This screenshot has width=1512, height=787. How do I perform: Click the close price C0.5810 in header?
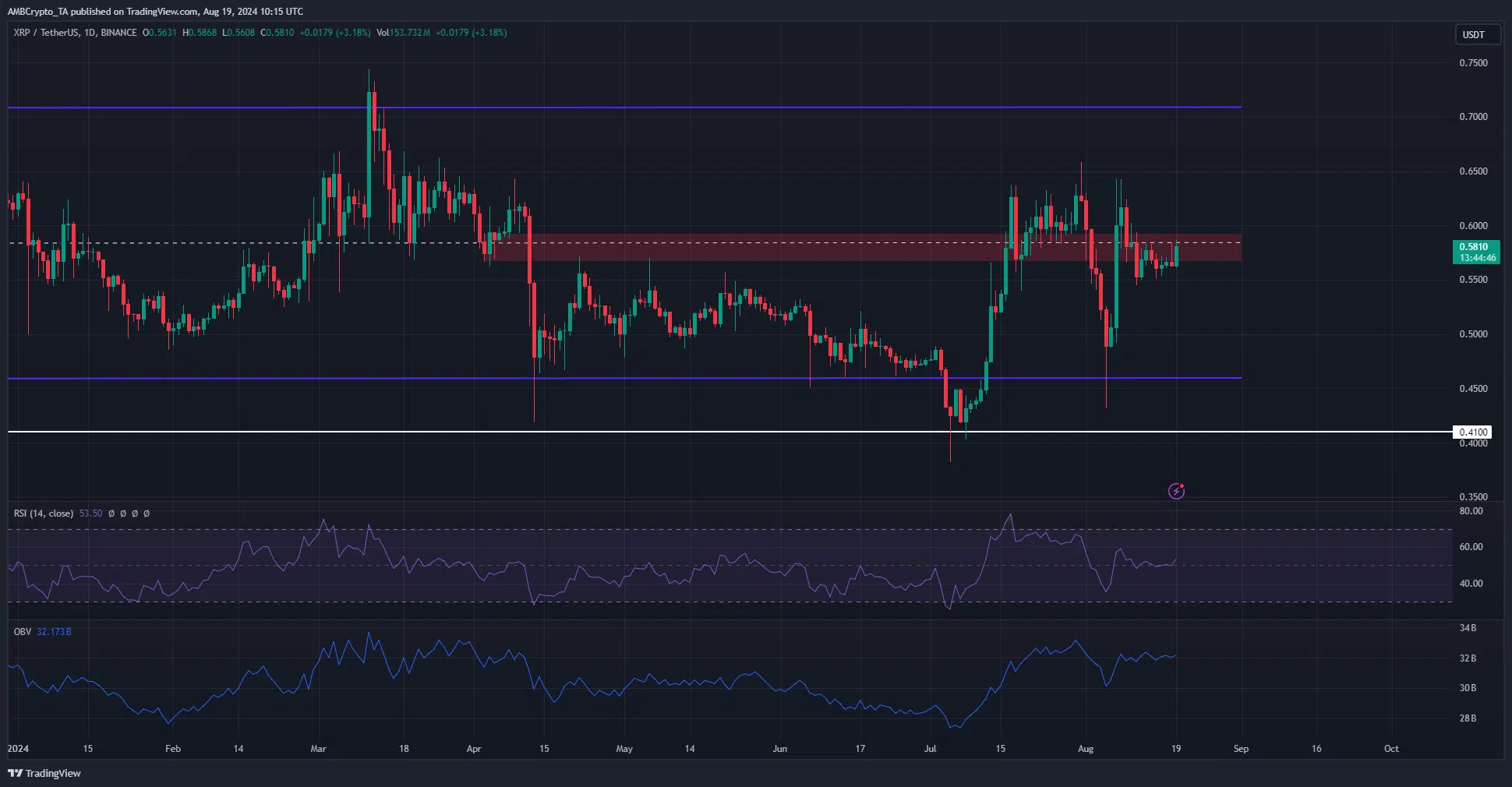(x=277, y=33)
